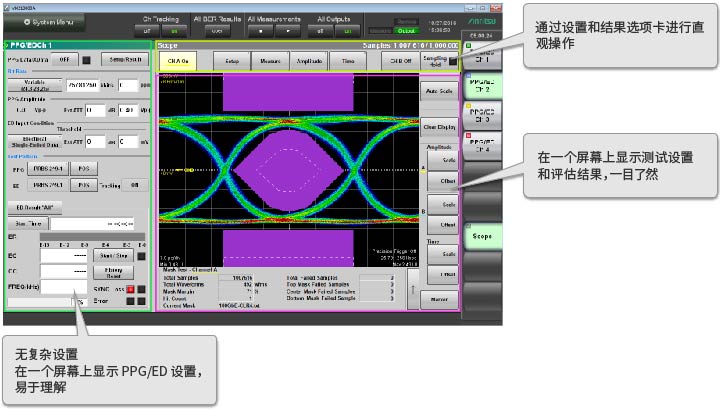720x410 pixels.
Task: Click the History Reset button
Action: (x=113, y=273)
